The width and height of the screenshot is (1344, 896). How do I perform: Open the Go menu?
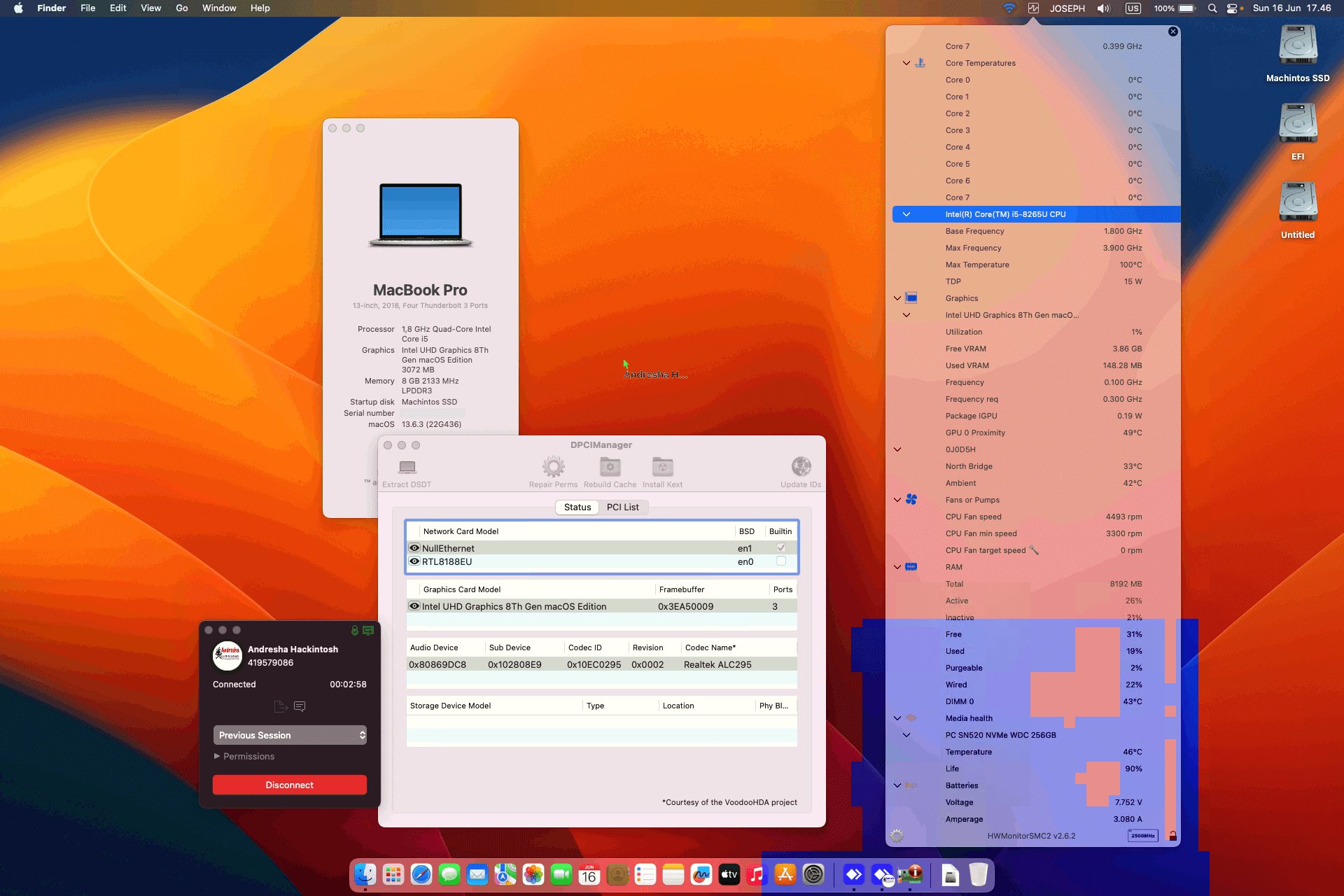pyautogui.click(x=182, y=8)
